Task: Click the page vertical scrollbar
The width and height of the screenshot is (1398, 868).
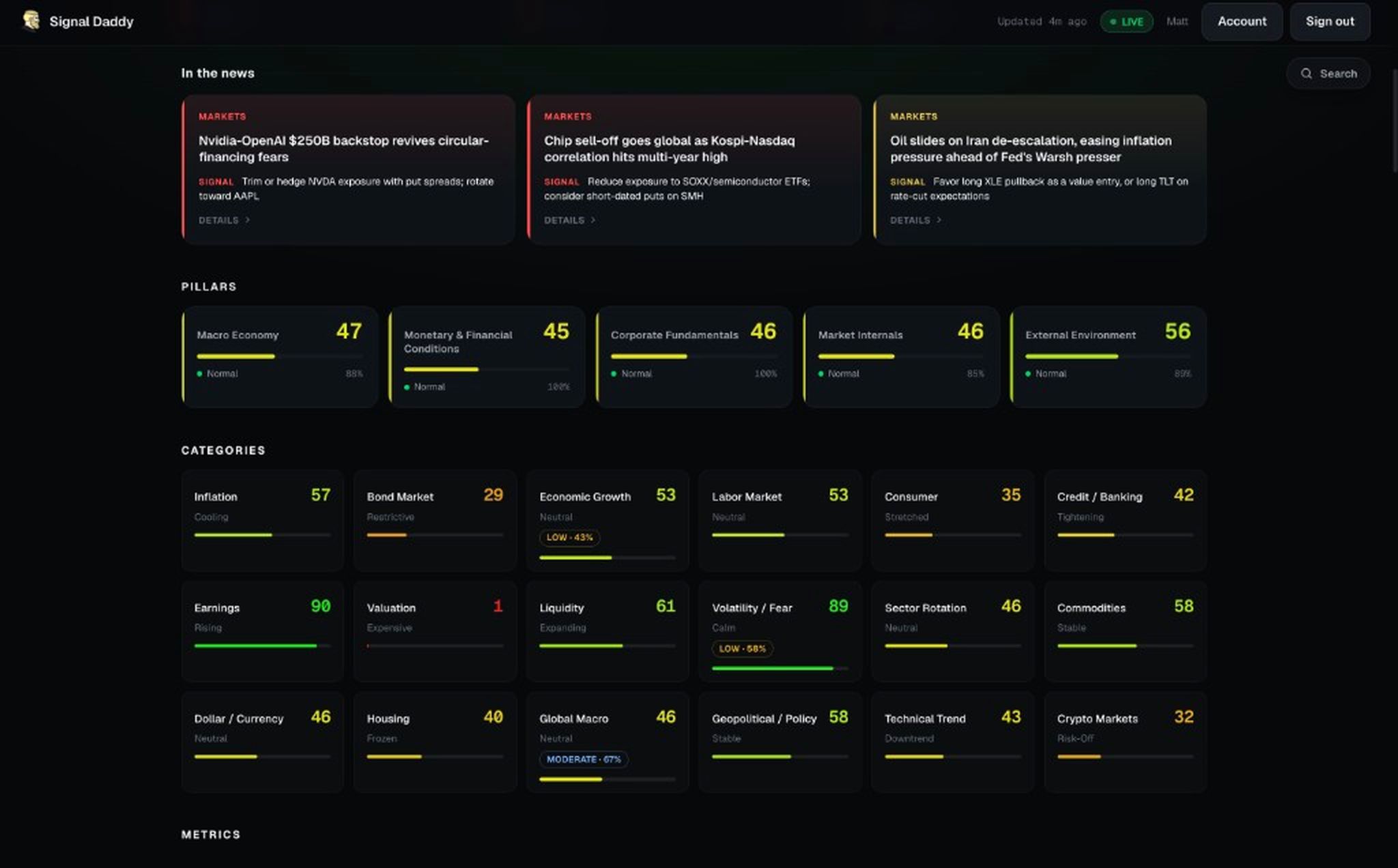Action: tap(1394, 120)
